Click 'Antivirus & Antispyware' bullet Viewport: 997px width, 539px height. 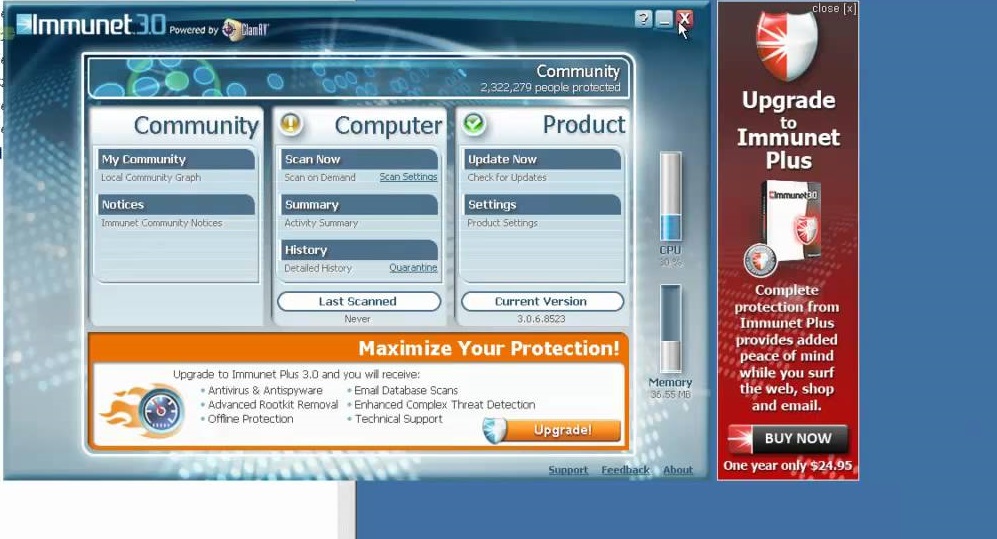[265, 390]
